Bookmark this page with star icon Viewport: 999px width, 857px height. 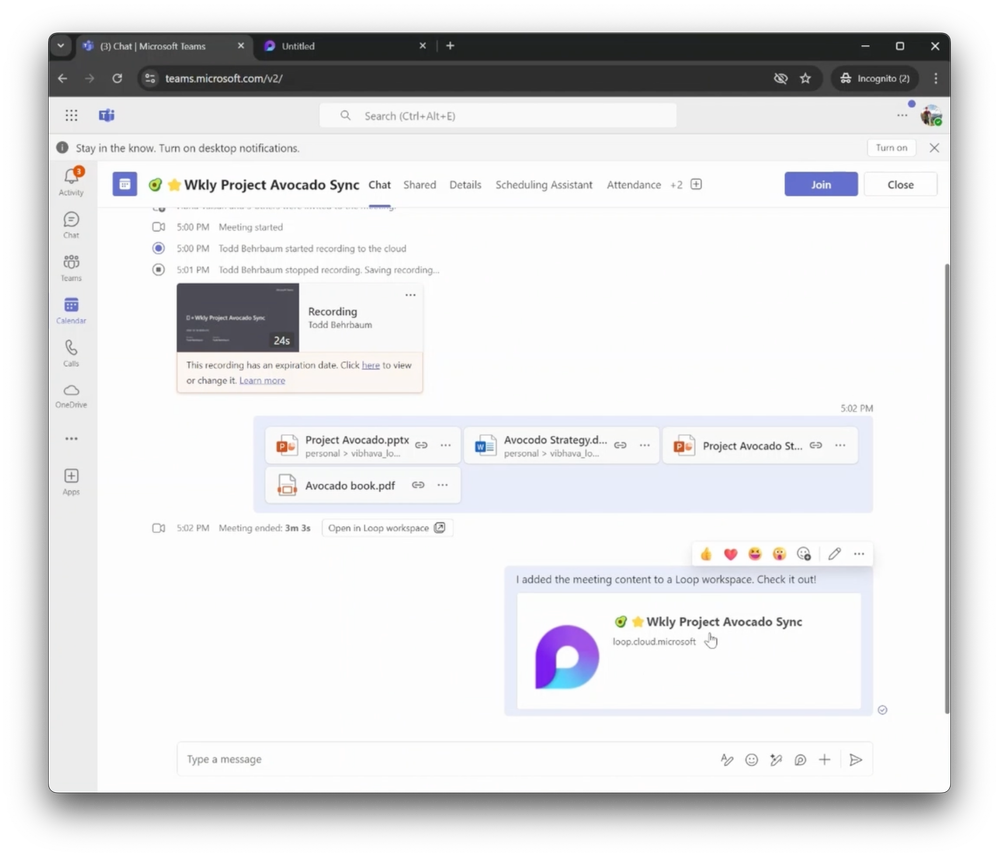pyautogui.click(x=805, y=78)
